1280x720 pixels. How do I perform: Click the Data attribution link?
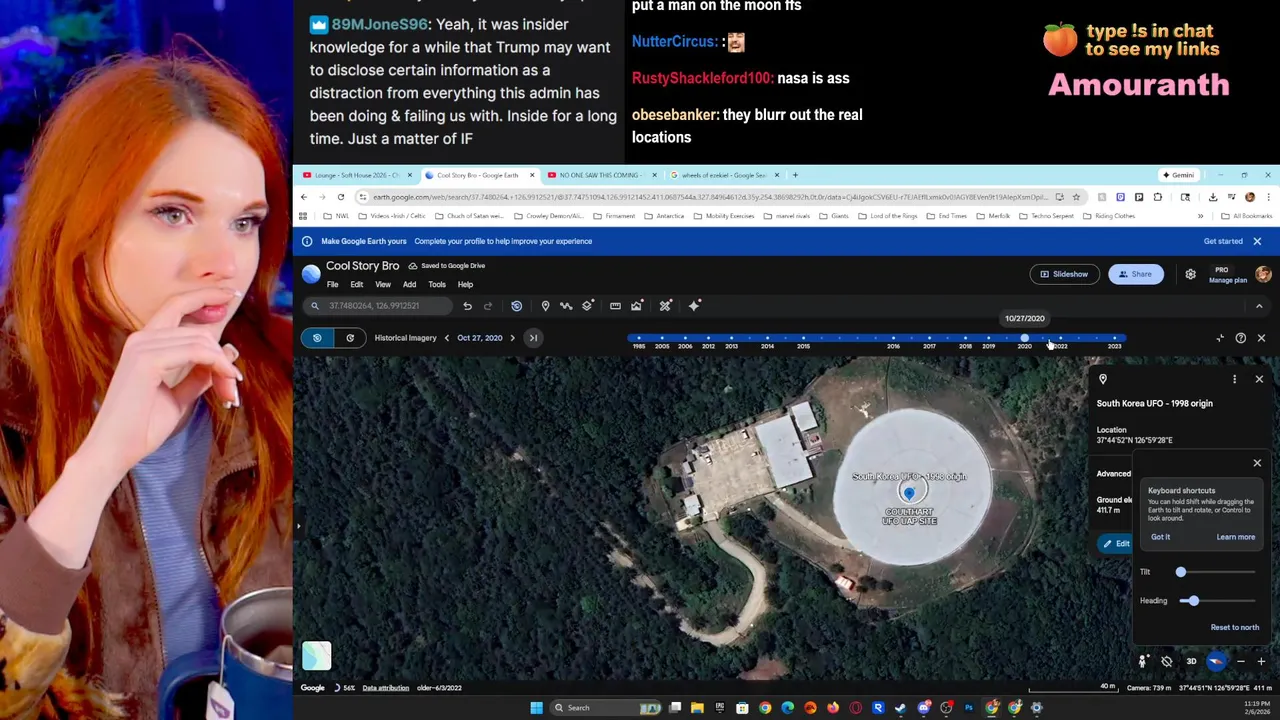click(x=385, y=688)
